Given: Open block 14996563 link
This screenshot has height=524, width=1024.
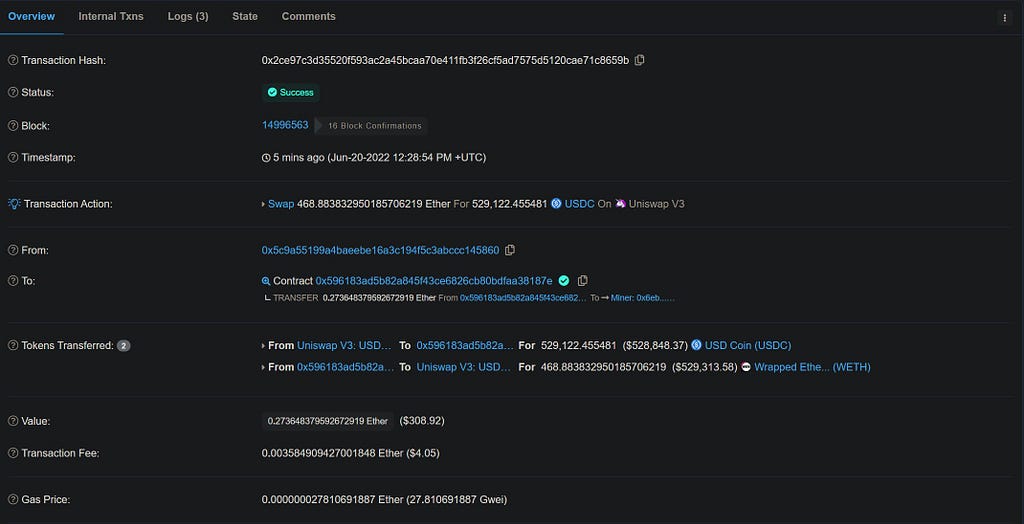Looking at the screenshot, I should coord(285,125).
